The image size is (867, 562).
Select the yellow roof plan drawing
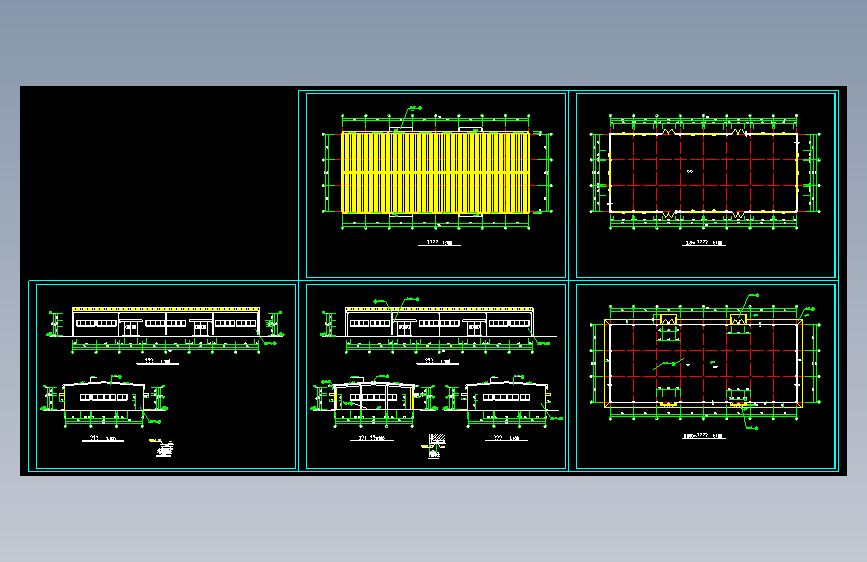436,173
